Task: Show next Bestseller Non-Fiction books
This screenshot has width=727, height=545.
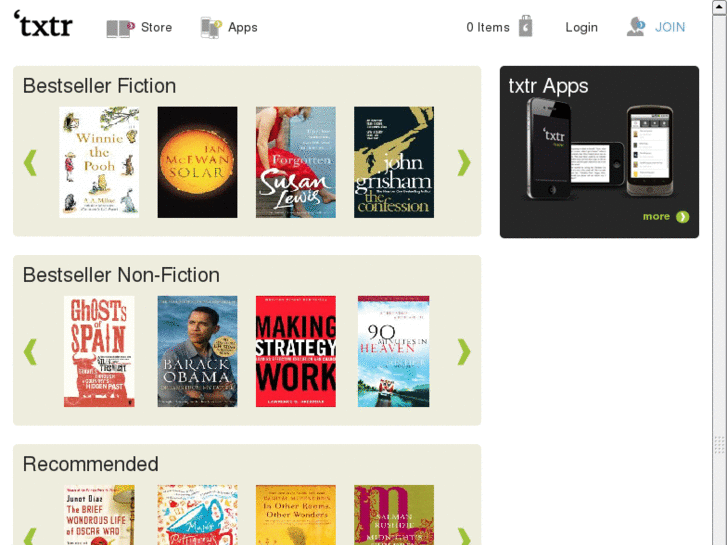Action: tap(464, 352)
